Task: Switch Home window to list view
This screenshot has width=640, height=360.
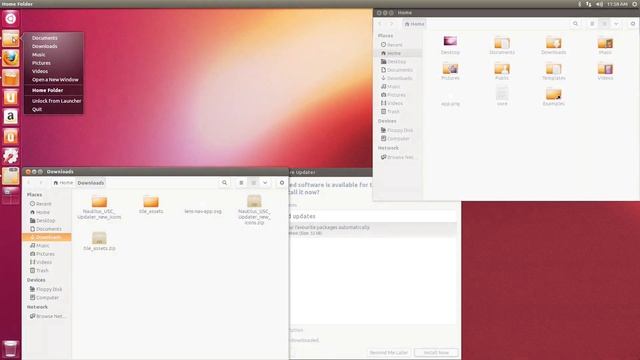Action: click(x=592, y=24)
